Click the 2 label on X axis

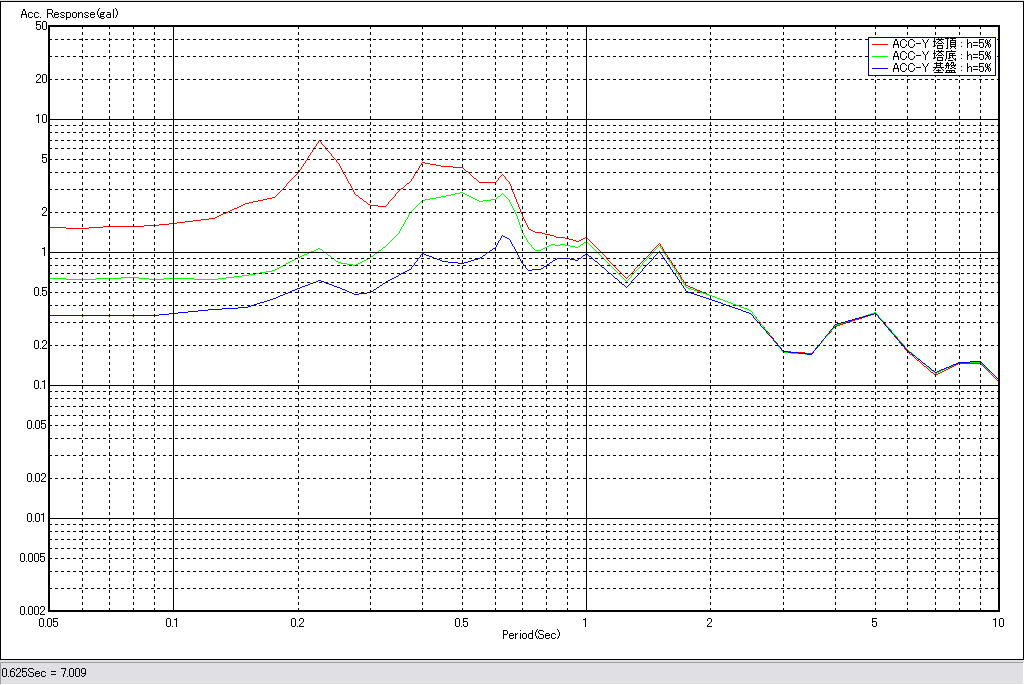[710, 622]
